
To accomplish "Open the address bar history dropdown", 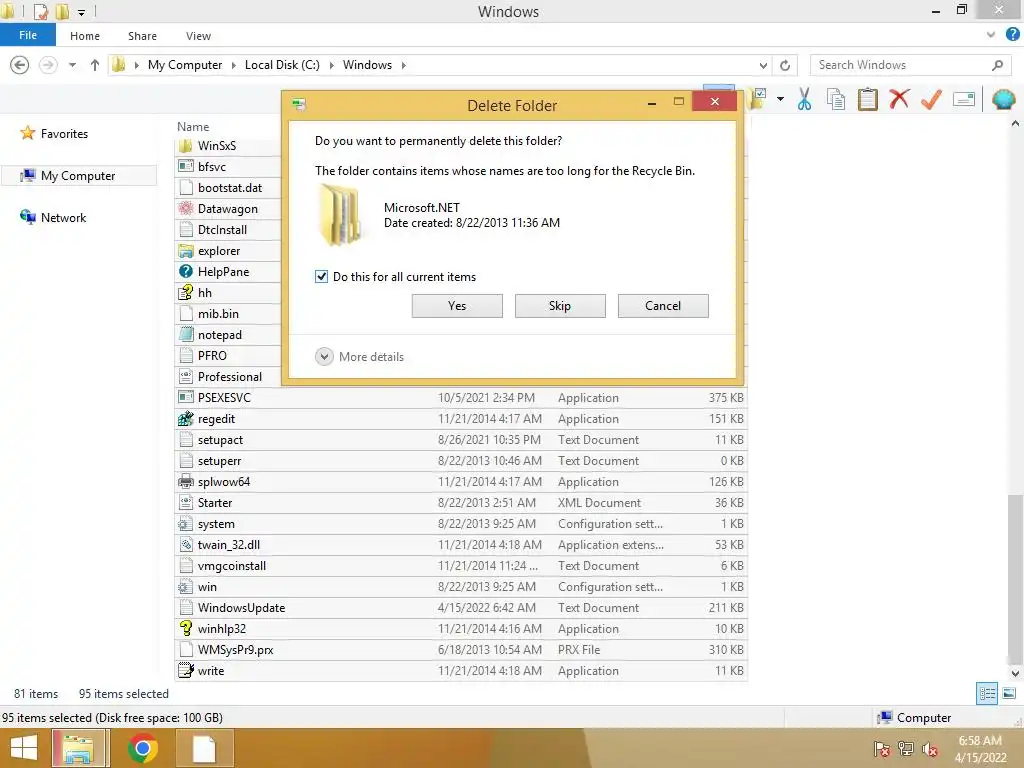I will 763,65.
